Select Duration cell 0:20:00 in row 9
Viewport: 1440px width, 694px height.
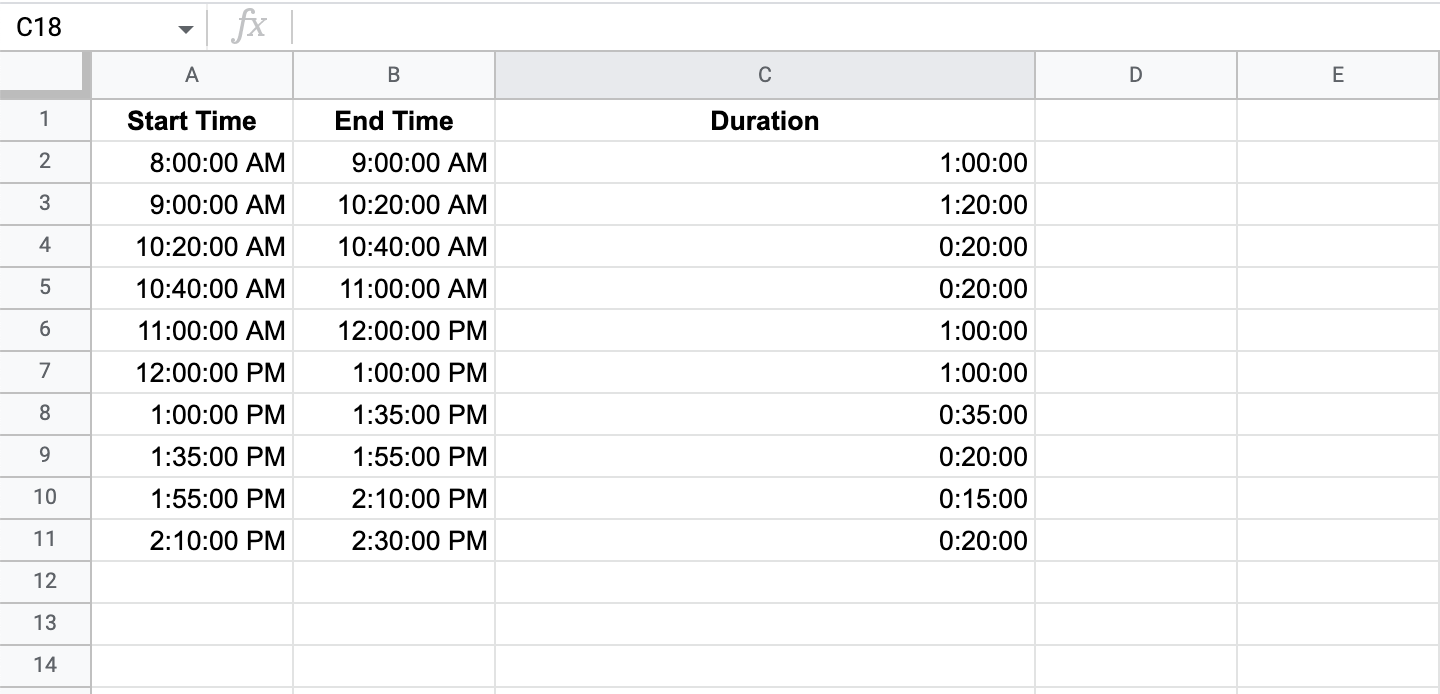coord(765,456)
